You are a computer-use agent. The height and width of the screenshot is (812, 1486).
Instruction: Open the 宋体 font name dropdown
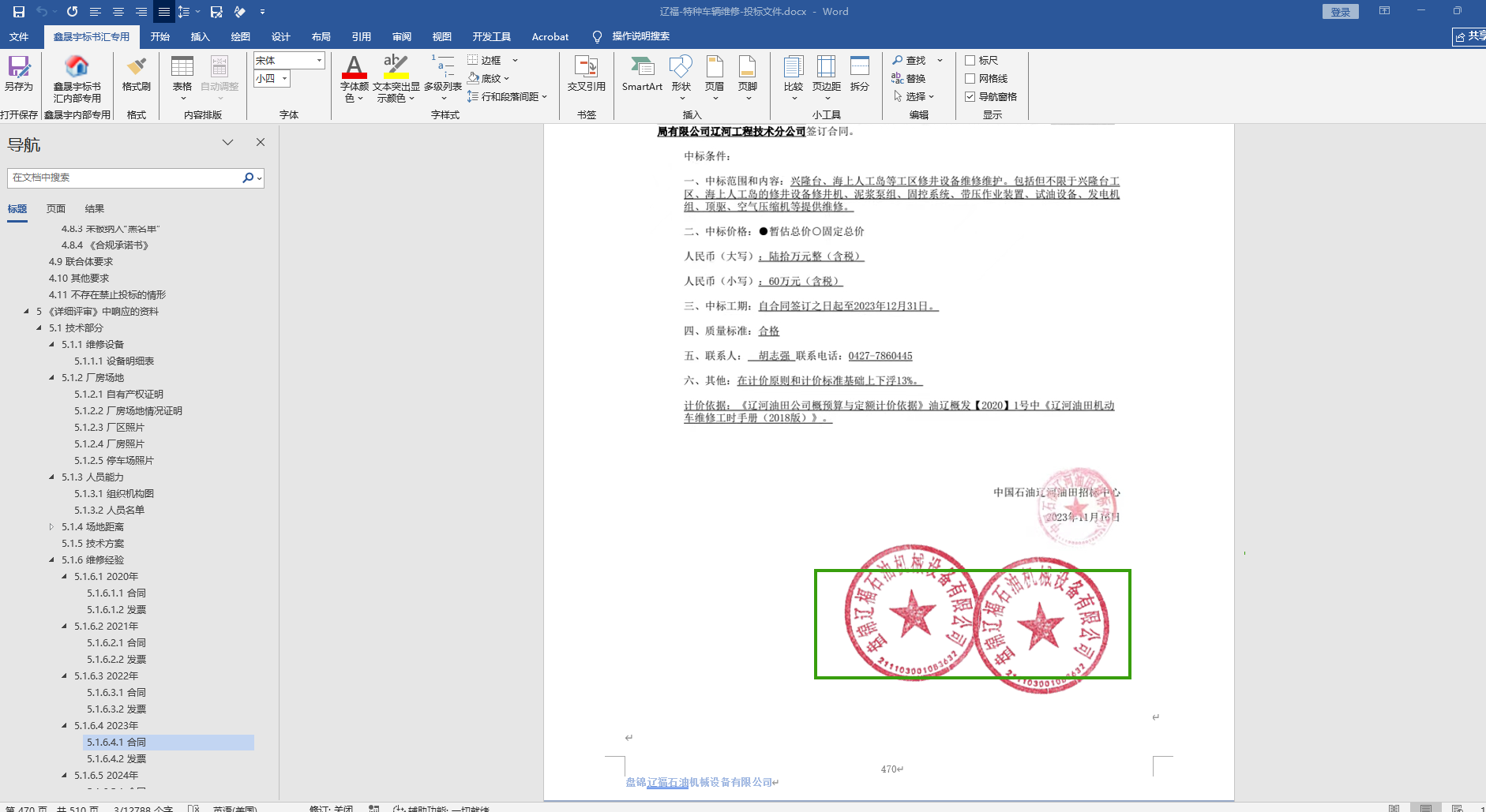pos(319,60)
